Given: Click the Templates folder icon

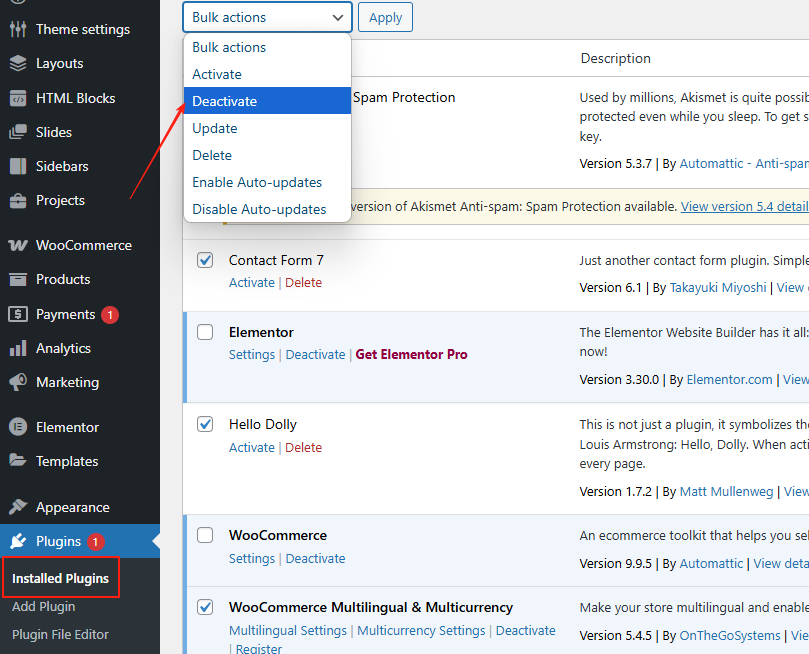Looking at the screenshot, I should pyautogui.click(x=18, y=461).
